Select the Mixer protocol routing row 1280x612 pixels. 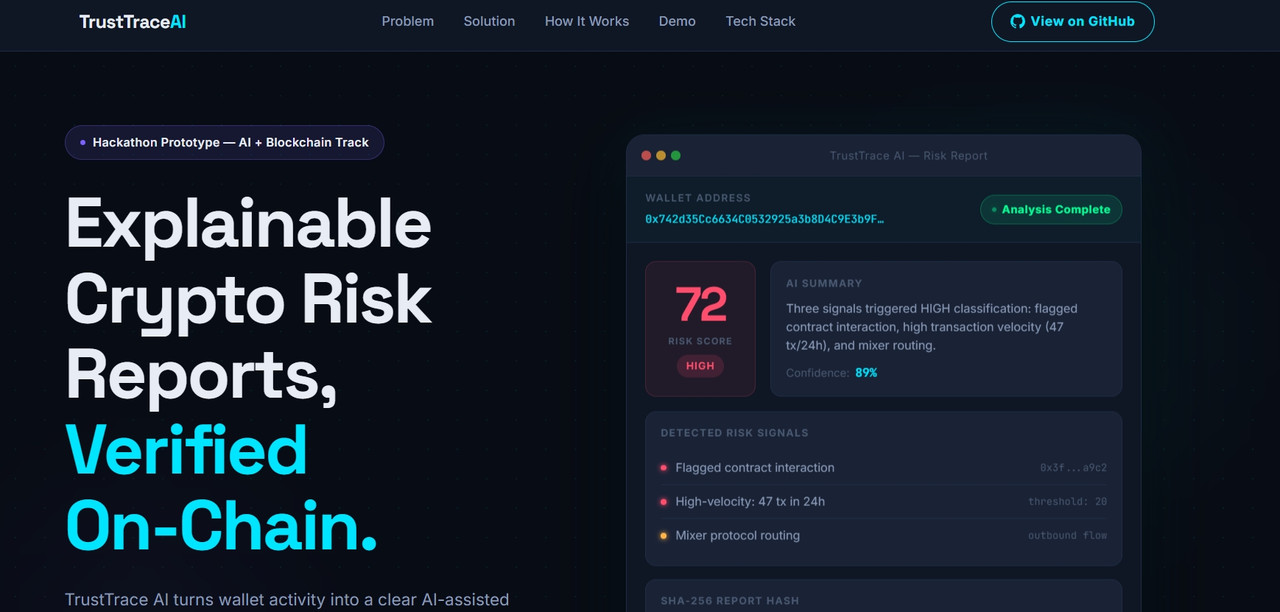883,536
